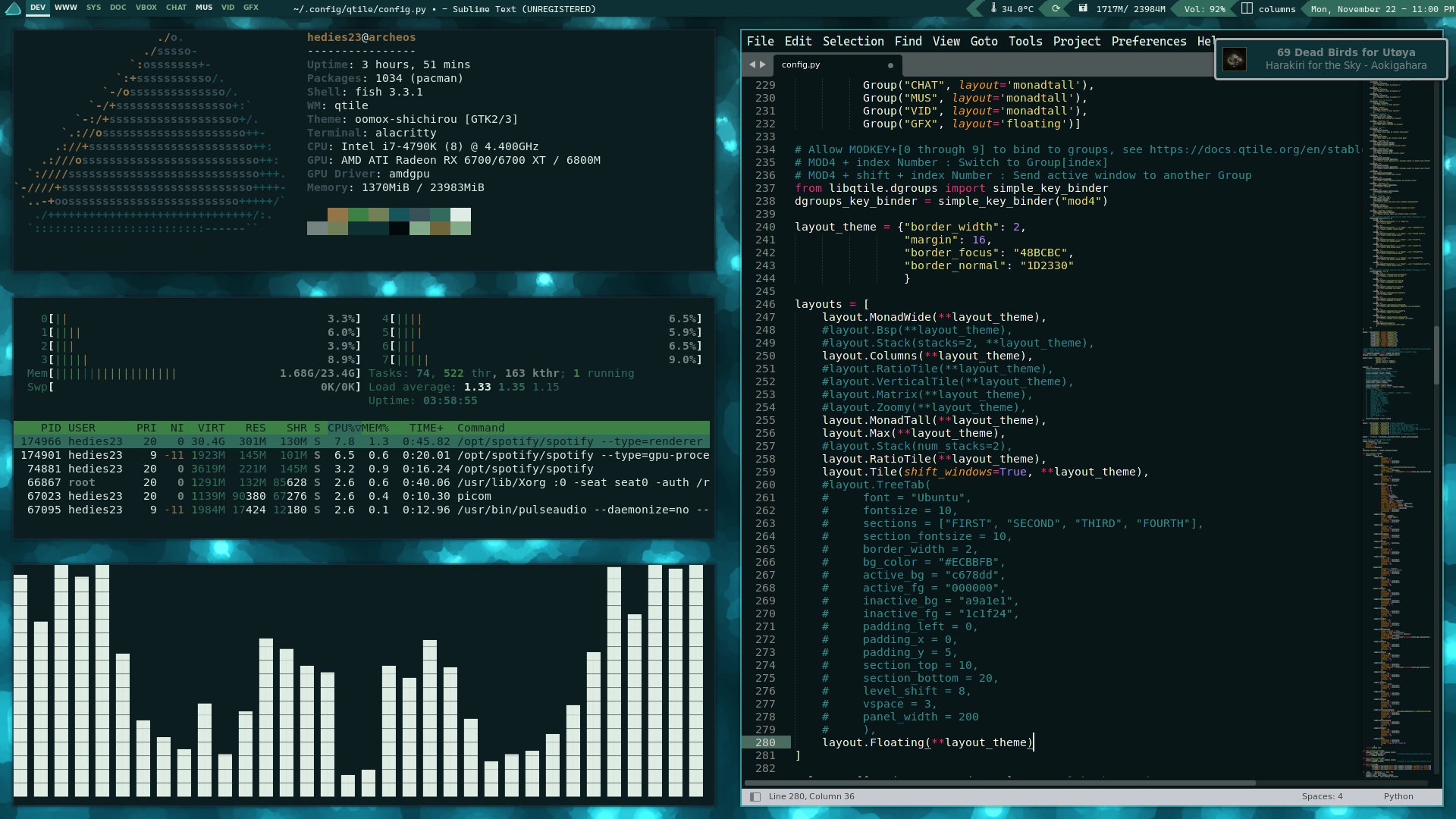Open the Find menu in Sublime Text

(908, 41)
